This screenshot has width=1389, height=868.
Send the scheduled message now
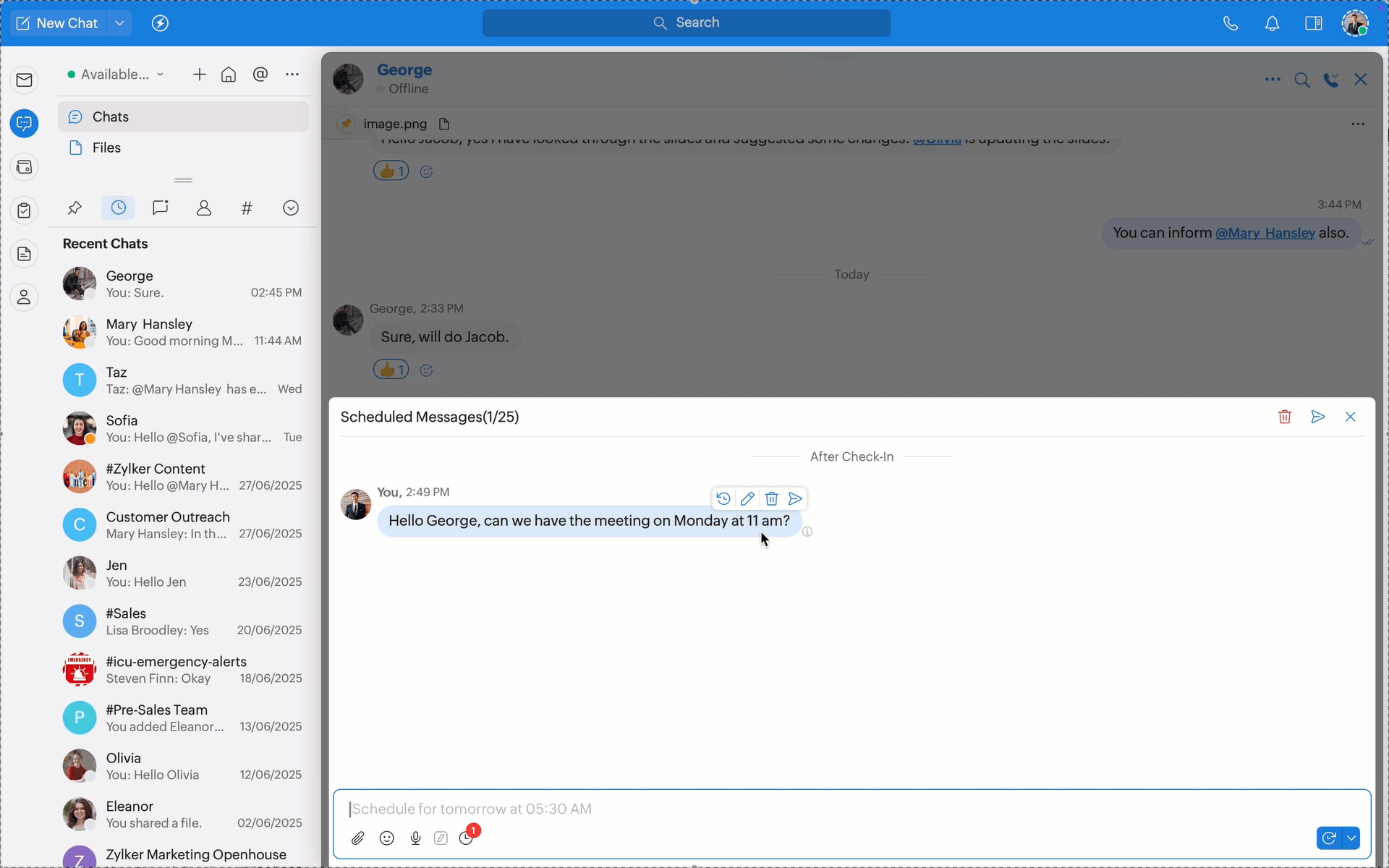point(795,498)
